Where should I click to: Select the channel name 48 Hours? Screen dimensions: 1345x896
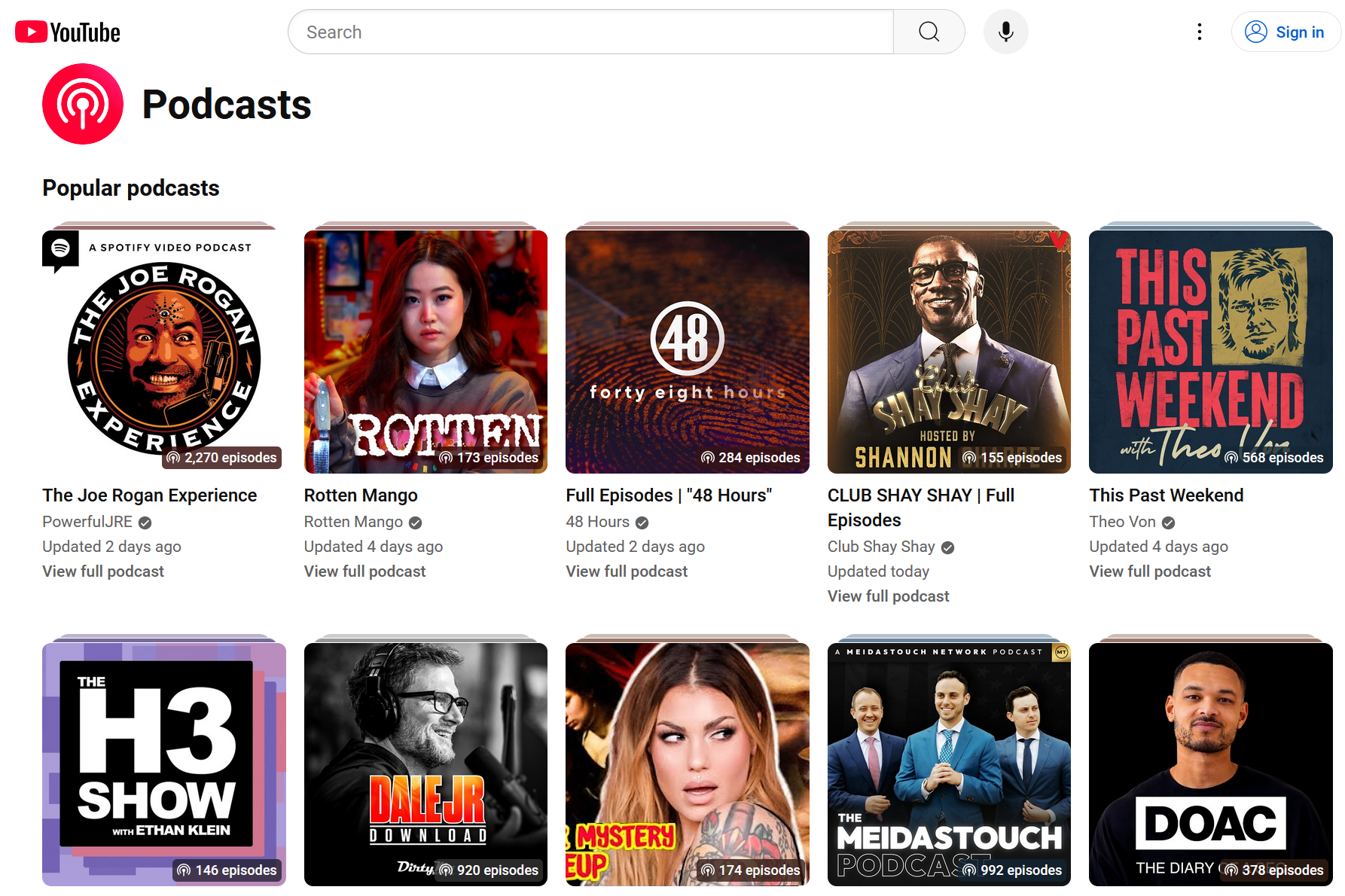coord(596,522)
